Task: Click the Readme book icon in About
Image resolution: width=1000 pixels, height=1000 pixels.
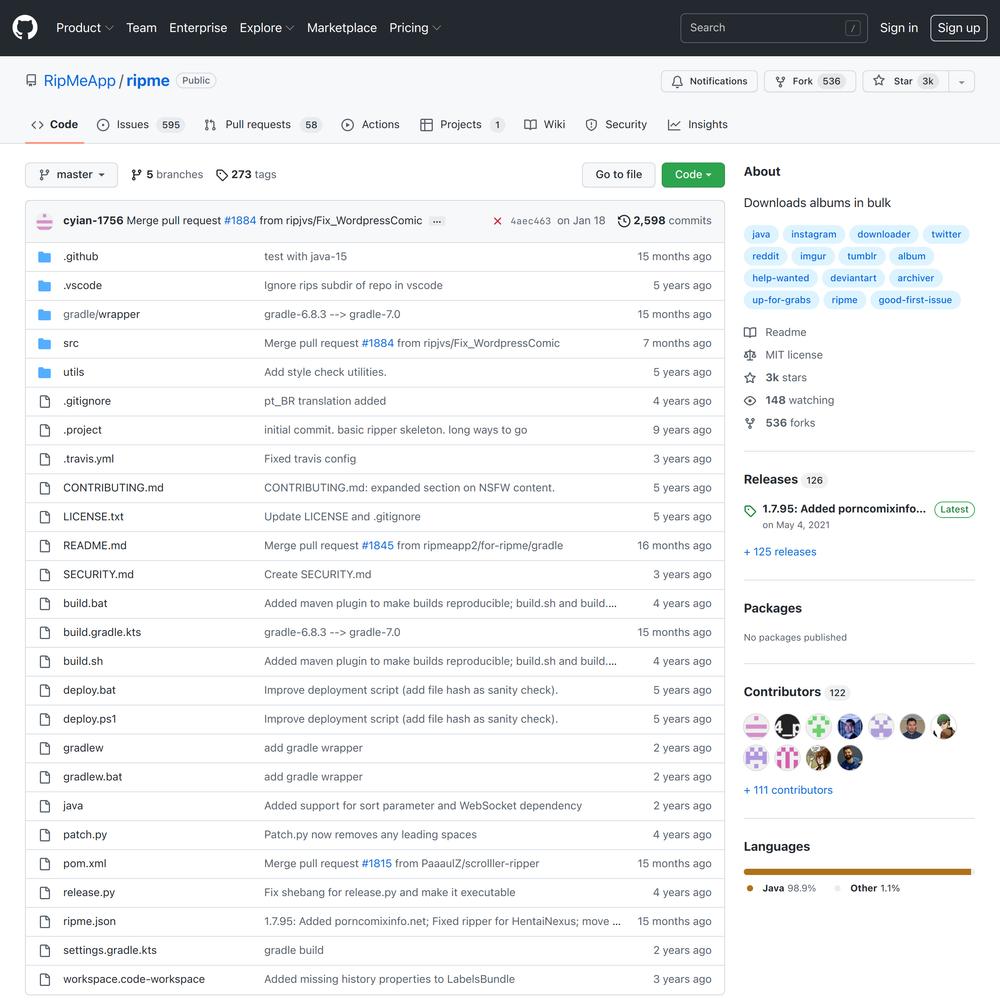Action: [750, 332]
